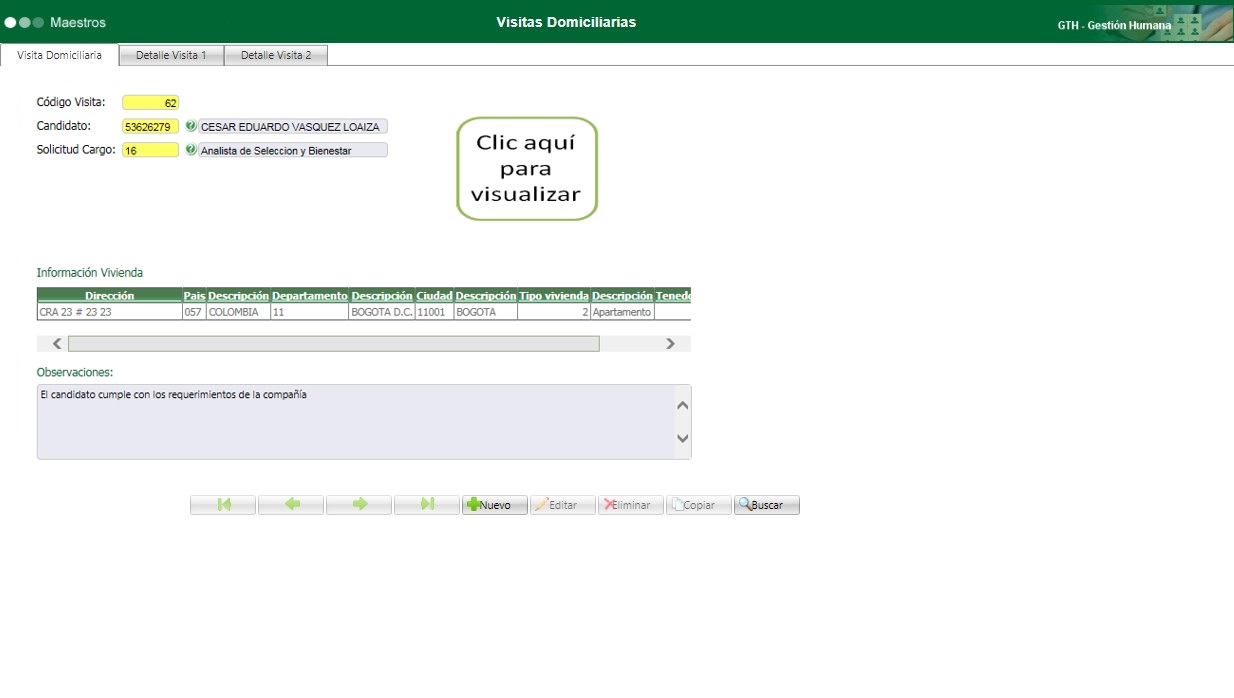The width and height of the screenshot is (1234, 698).
Task: Click the clipboard icon on Copiar
Action: pyautogui.click(x=680, y=504)
